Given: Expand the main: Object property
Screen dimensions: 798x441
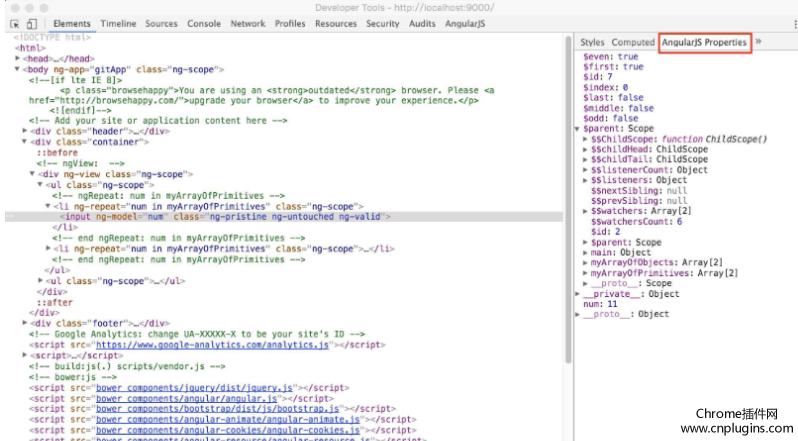Looking at the screenshot, I should [585, 253].
